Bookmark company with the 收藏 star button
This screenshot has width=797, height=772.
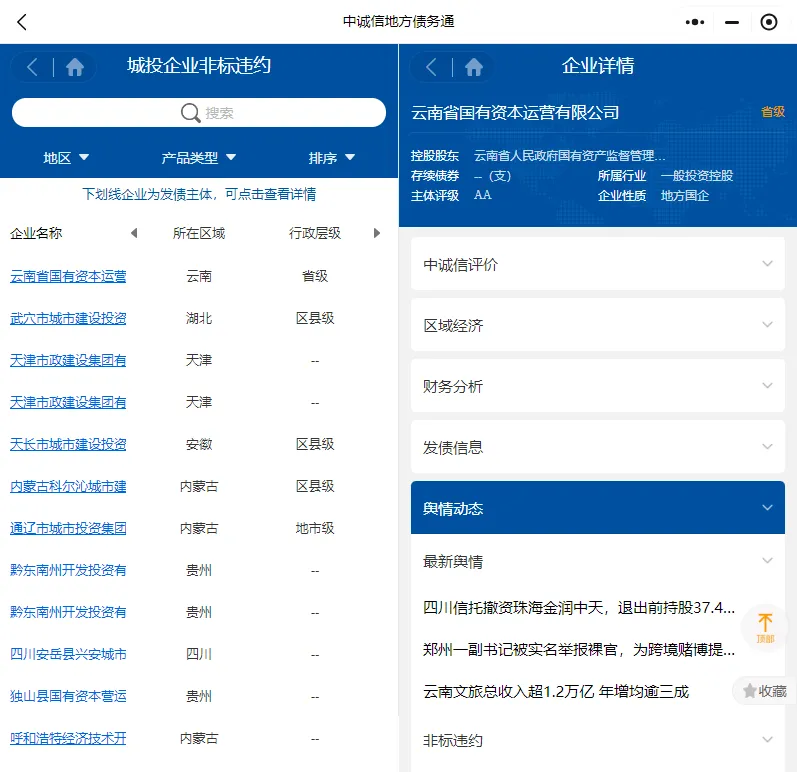pyautogui.click(x=764, y=691)
